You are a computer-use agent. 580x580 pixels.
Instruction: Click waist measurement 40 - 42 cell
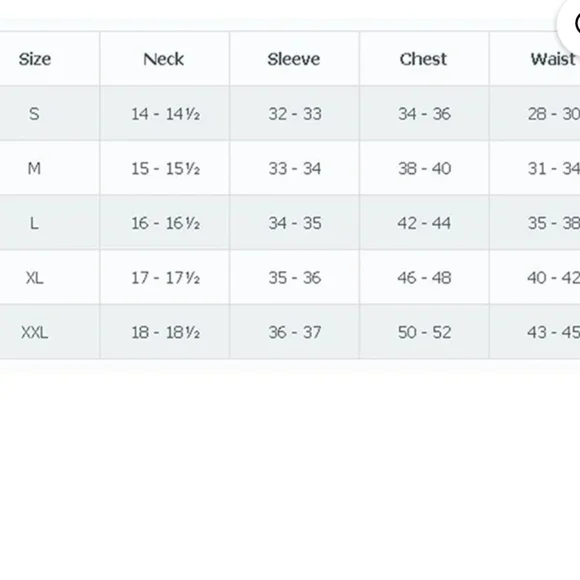point(535,277)
